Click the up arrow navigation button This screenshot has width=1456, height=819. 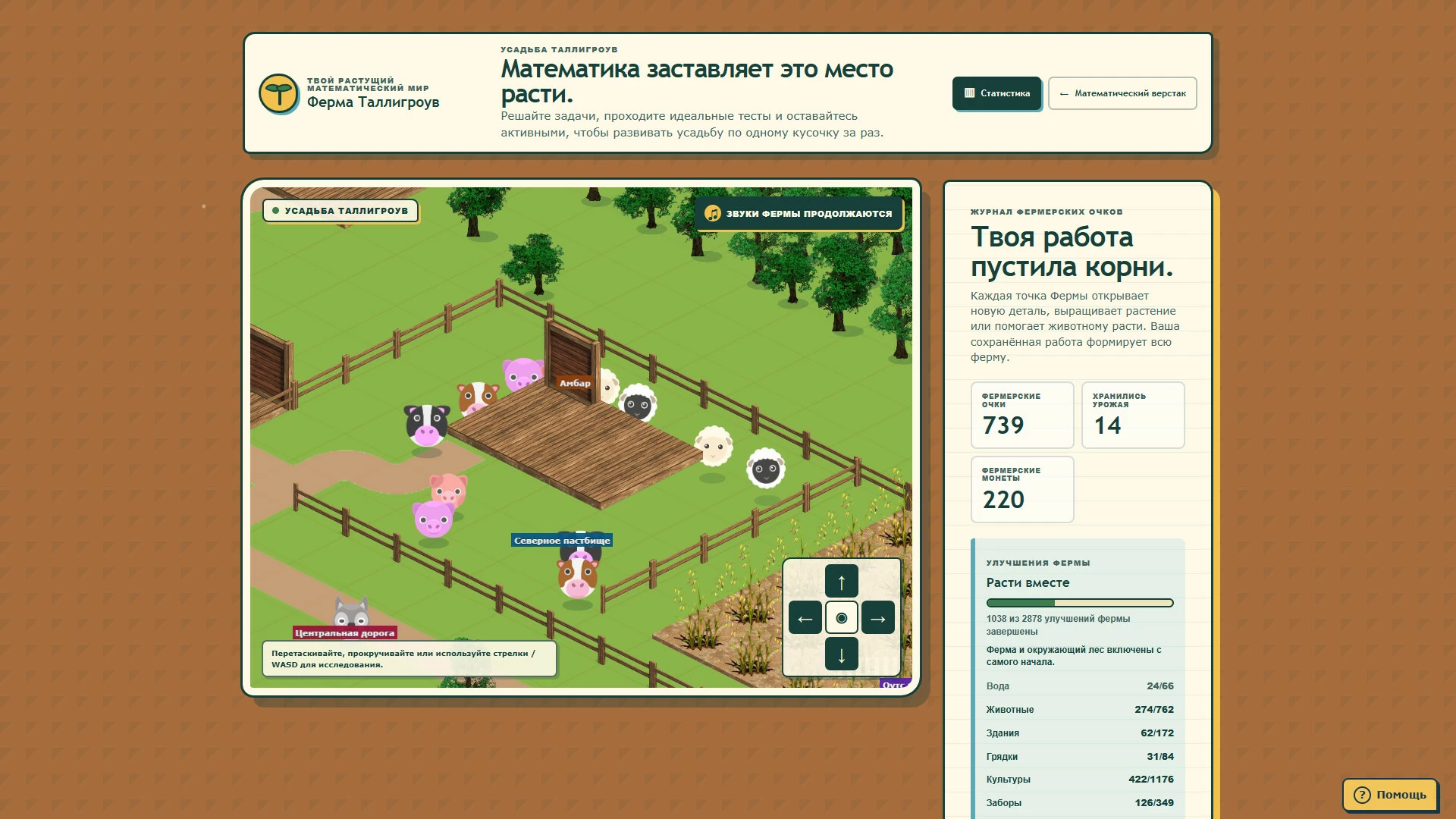[841, 582]
